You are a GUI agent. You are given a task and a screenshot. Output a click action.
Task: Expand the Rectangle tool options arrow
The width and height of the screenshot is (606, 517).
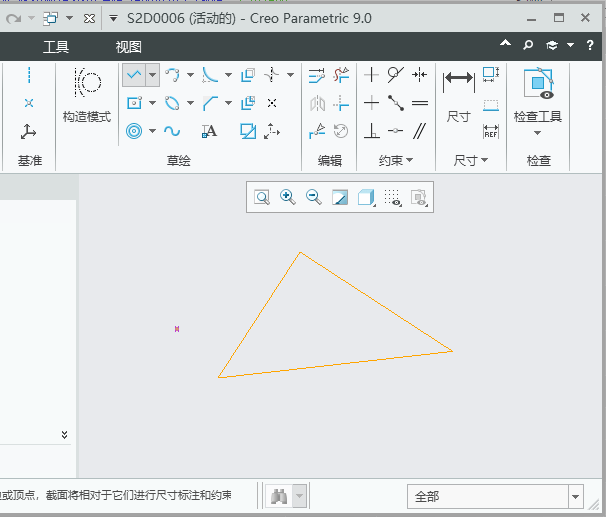153,103
